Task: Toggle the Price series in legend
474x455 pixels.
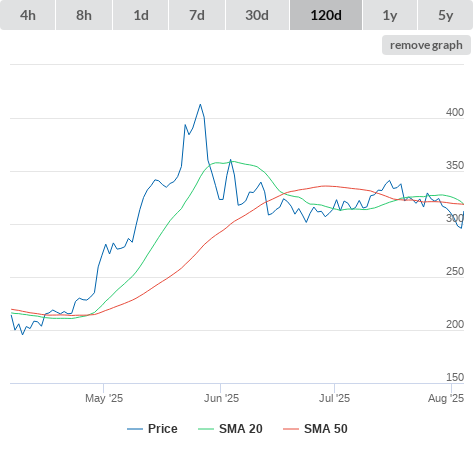Action: (163, 429)
